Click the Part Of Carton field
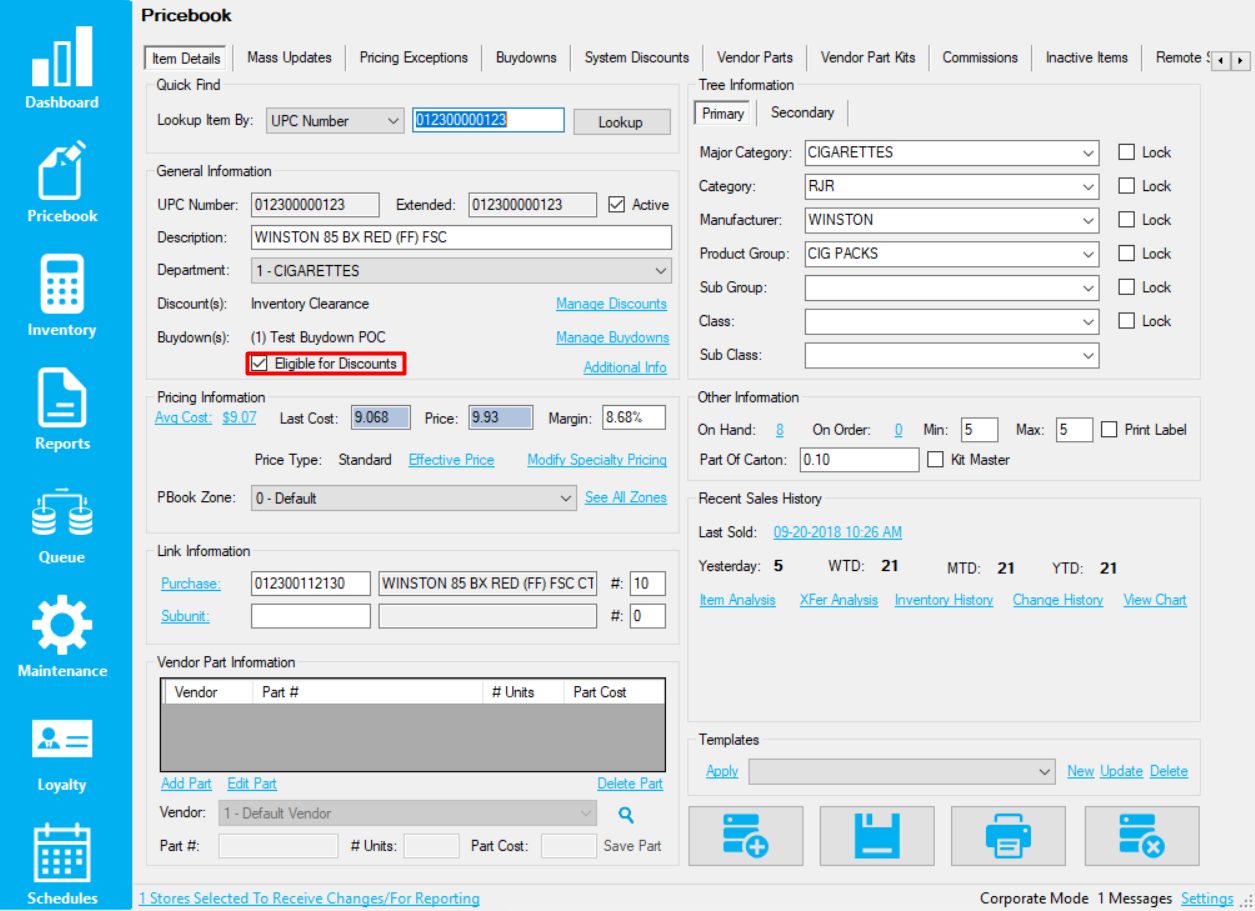Screen dimensions: 1255x911 click(860, 460)
